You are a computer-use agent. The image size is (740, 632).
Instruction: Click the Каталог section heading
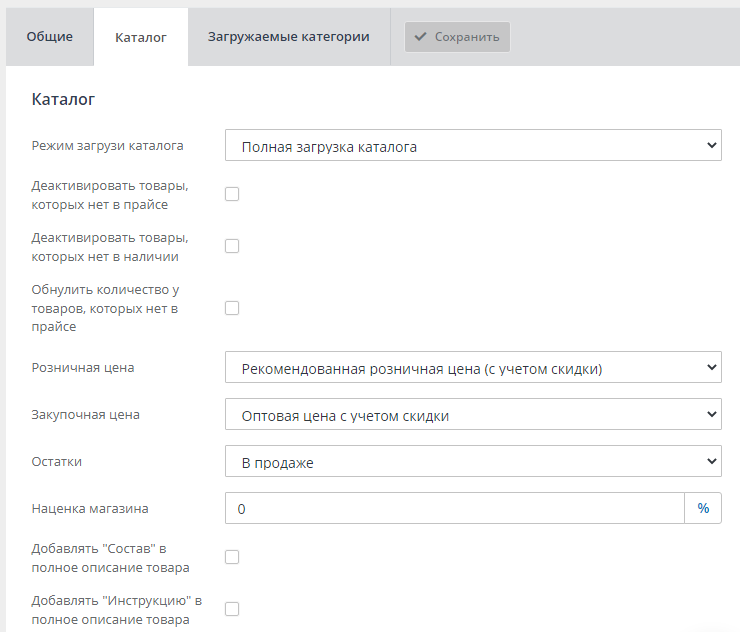pyautogui.click(x=63, y=100)
